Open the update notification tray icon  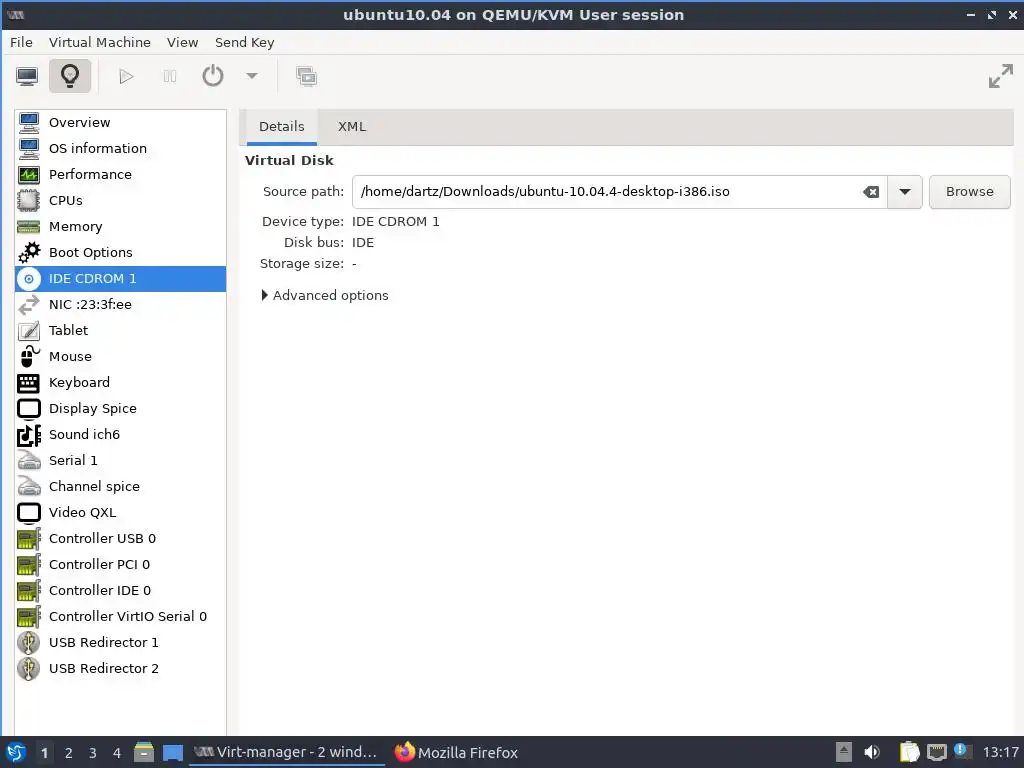click(x=961, y=751)
